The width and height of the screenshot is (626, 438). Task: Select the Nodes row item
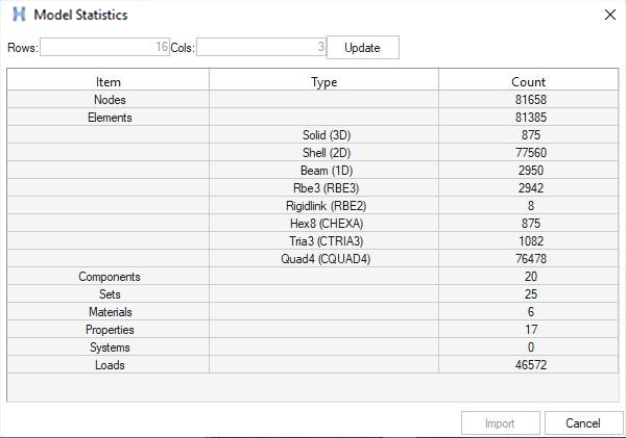(x=108, y=100)
